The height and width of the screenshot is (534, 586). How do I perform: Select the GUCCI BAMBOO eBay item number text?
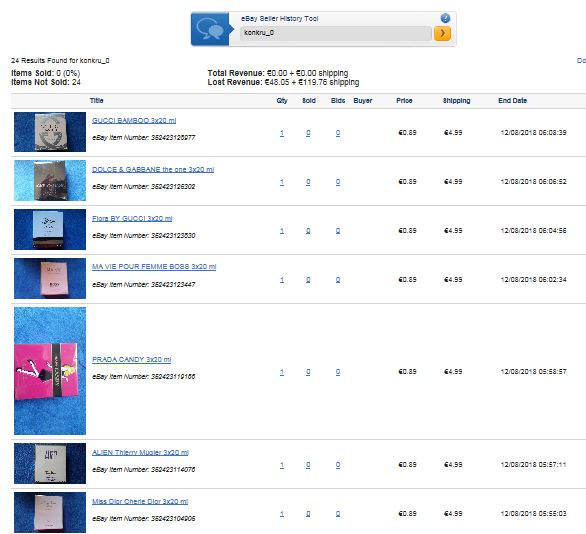144,138
